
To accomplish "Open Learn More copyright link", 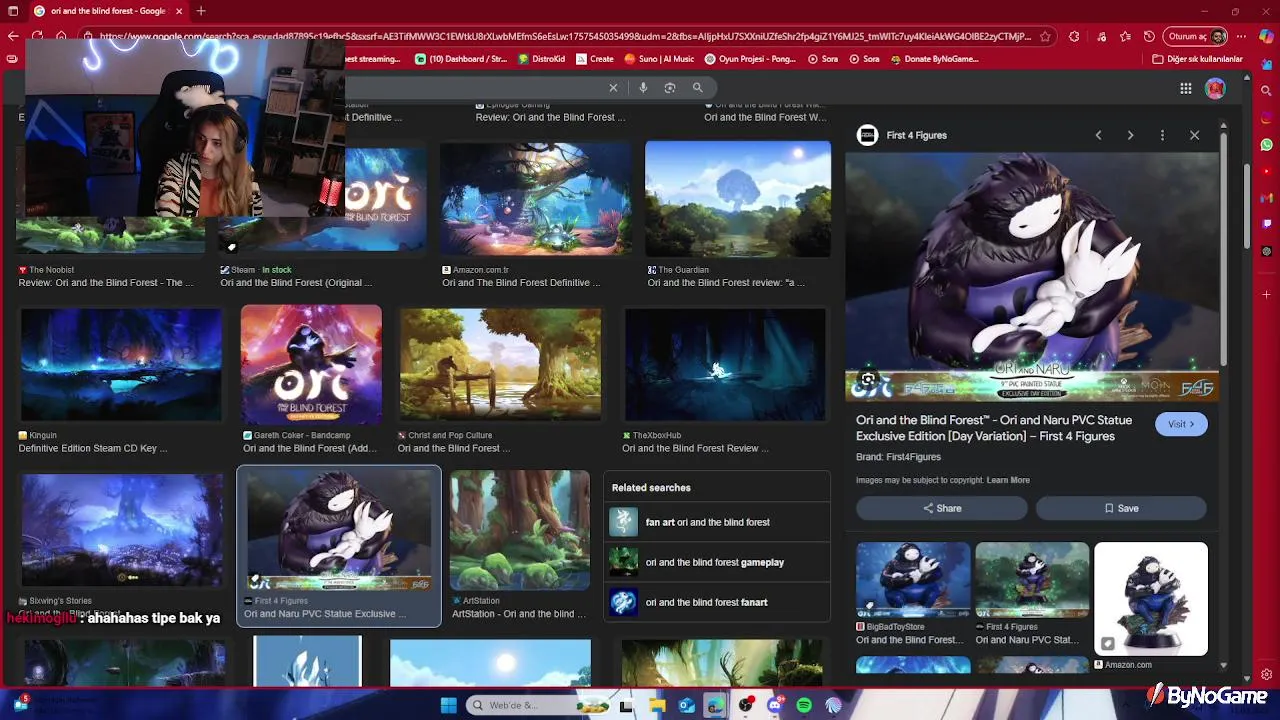I will click(x=1008, y=480).
